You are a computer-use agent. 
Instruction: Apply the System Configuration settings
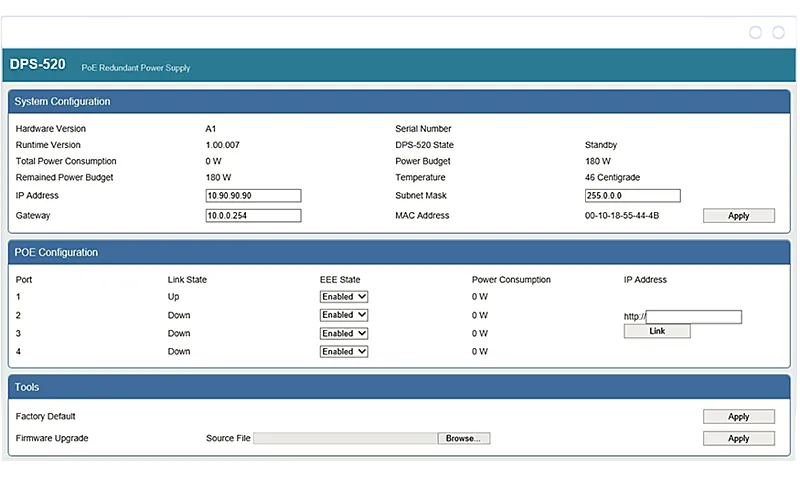click(738, 216)
